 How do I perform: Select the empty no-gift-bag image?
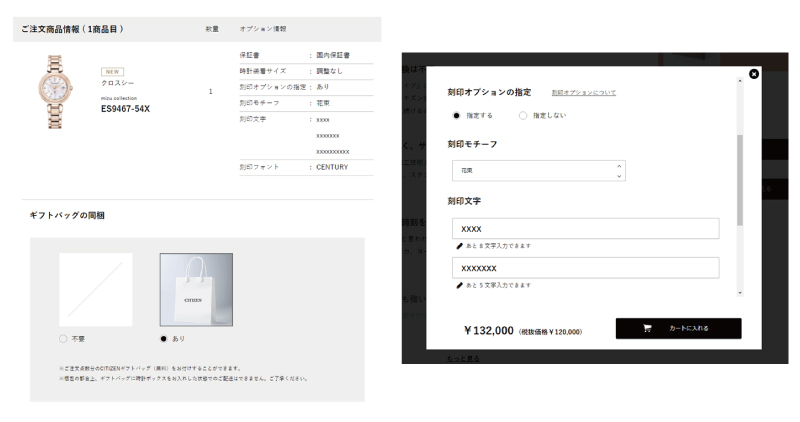click(96, 289)
